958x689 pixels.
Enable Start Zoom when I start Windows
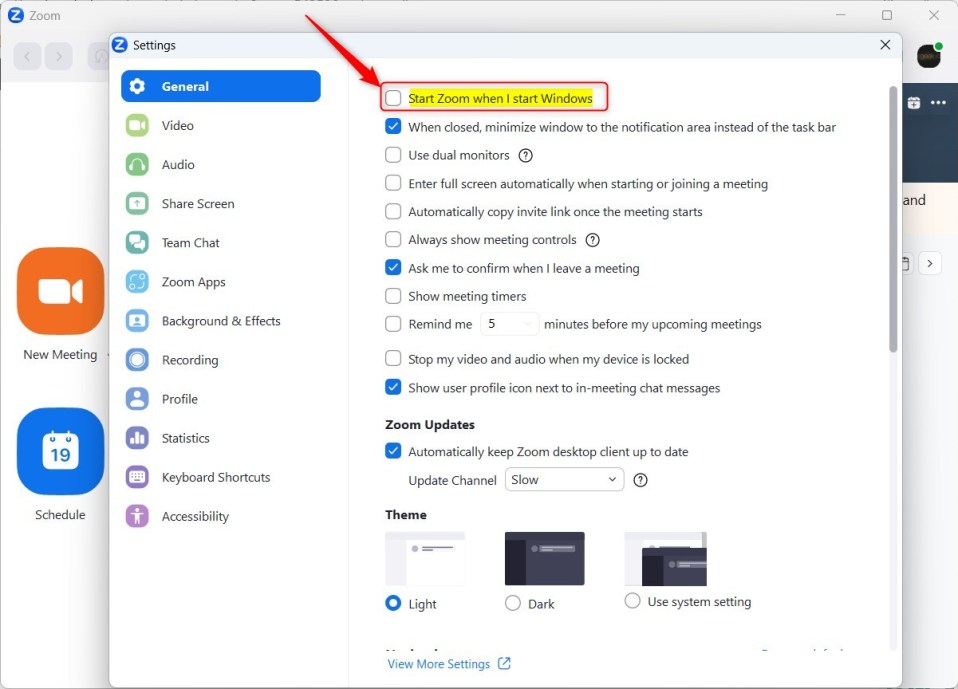coord(393,98)
